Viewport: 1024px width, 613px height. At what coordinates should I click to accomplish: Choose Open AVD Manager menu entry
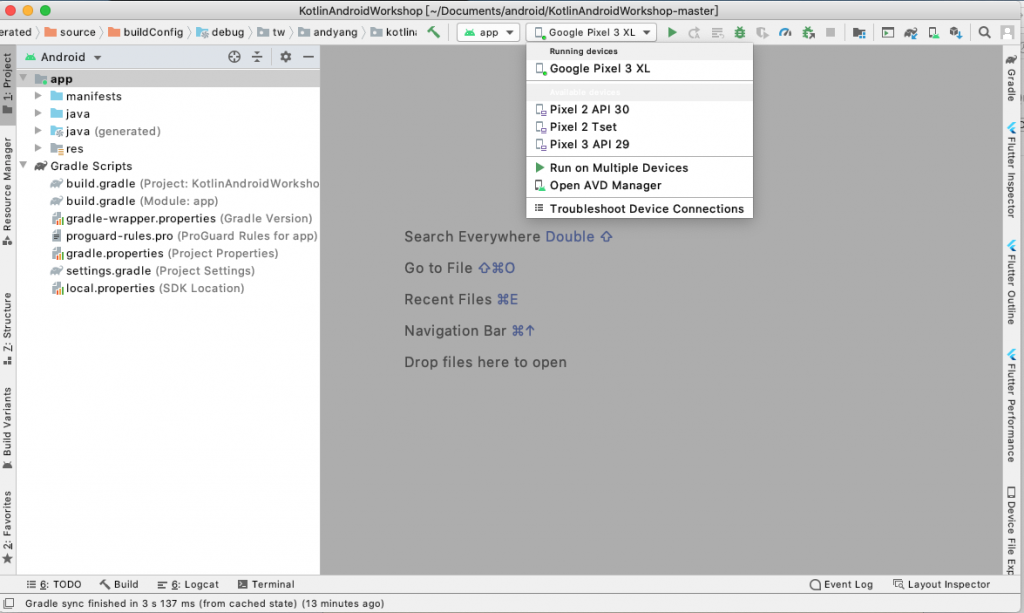click(639, 185)
